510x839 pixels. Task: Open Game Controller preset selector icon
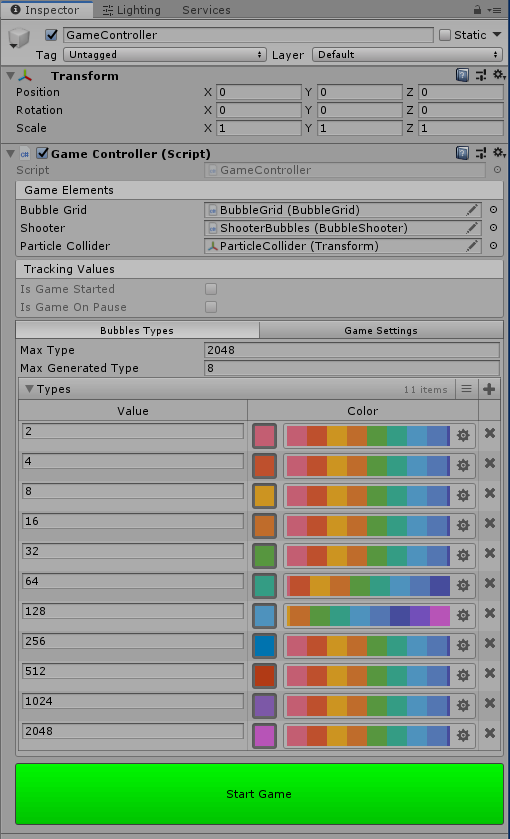tap(481, 154)
